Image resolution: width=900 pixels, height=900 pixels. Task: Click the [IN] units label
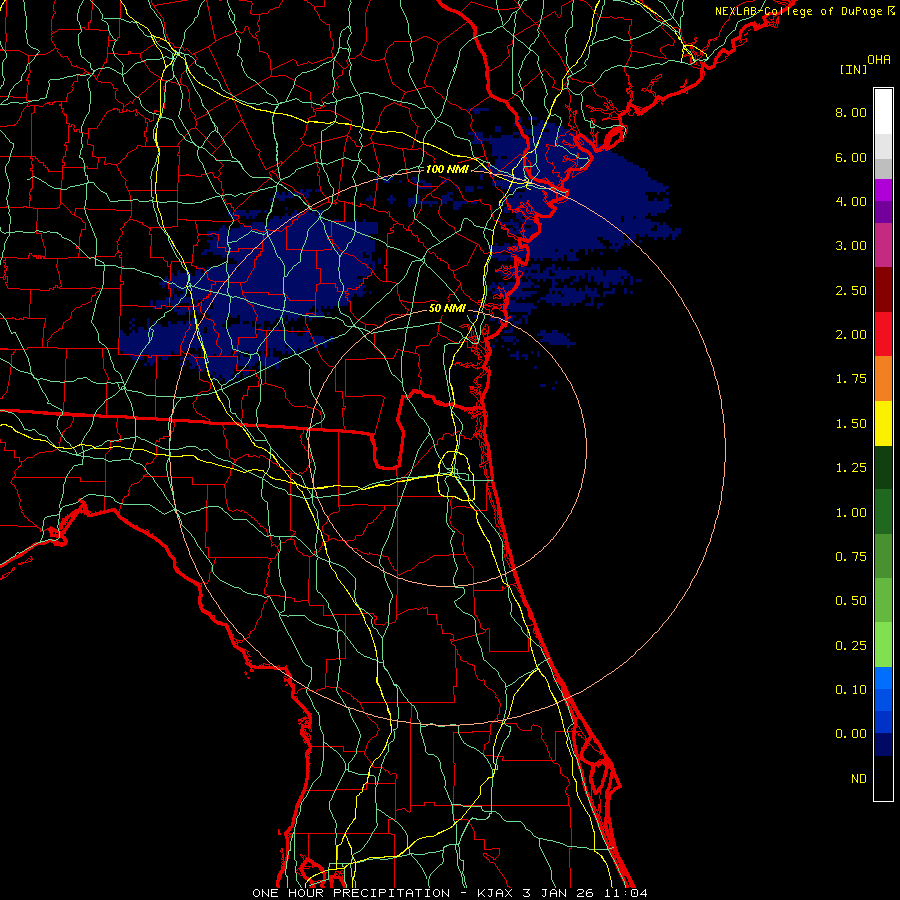pos(853,69)
